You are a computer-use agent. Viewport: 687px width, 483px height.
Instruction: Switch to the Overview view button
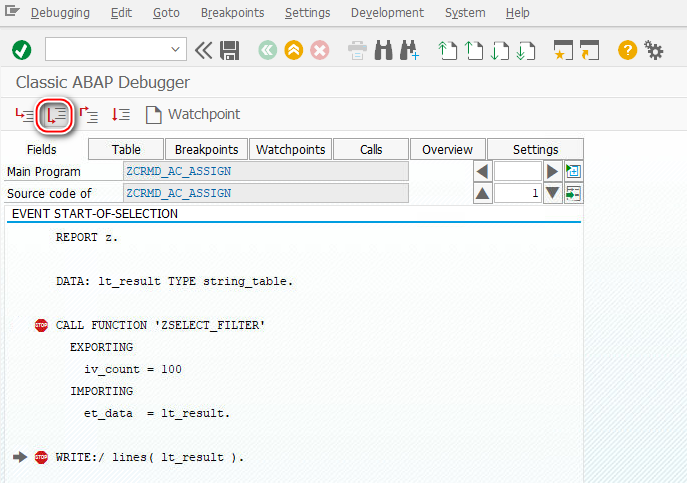coord(447,149)
